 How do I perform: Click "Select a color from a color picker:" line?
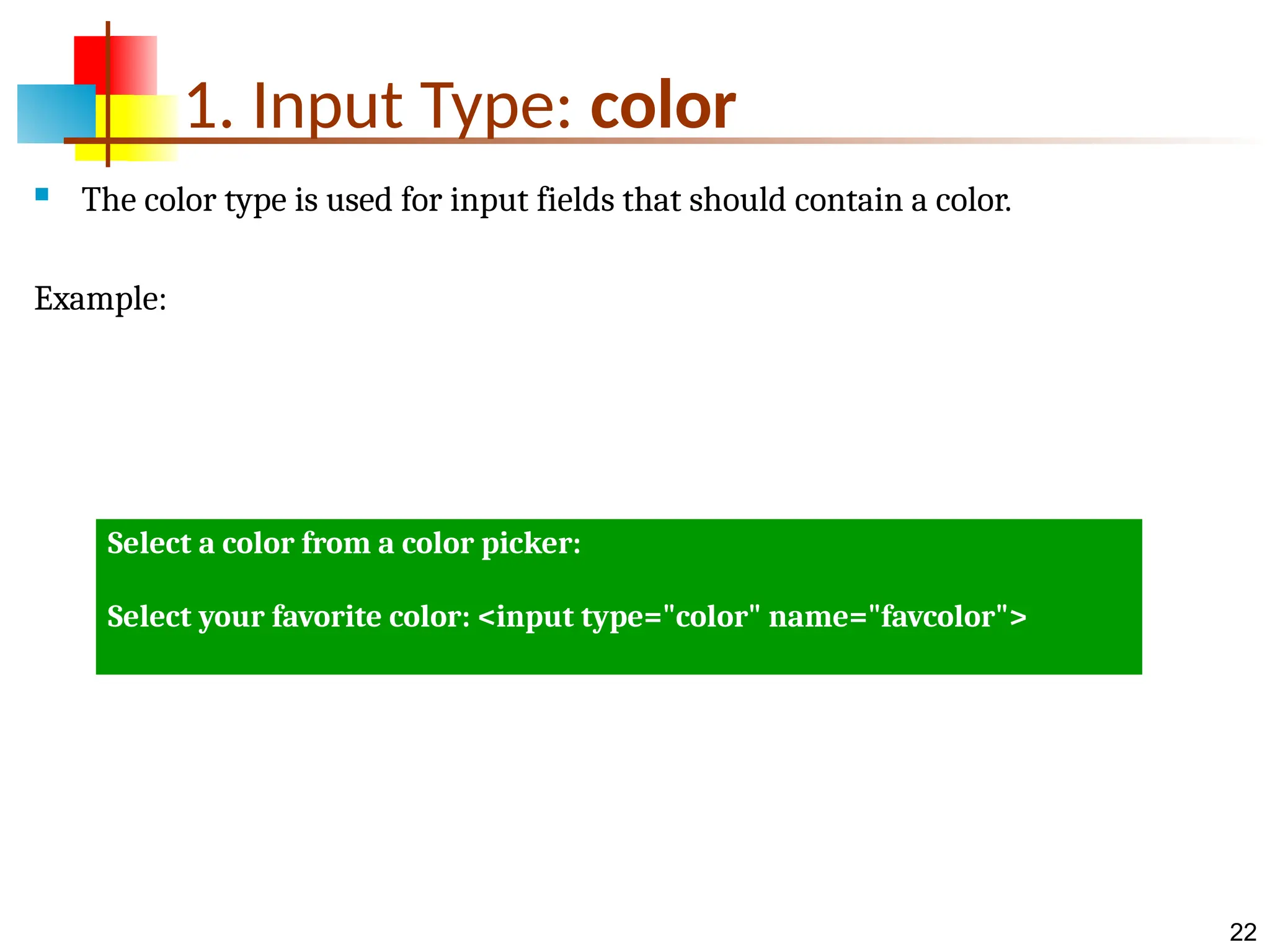pyautogui.click(x=344, y=544)
